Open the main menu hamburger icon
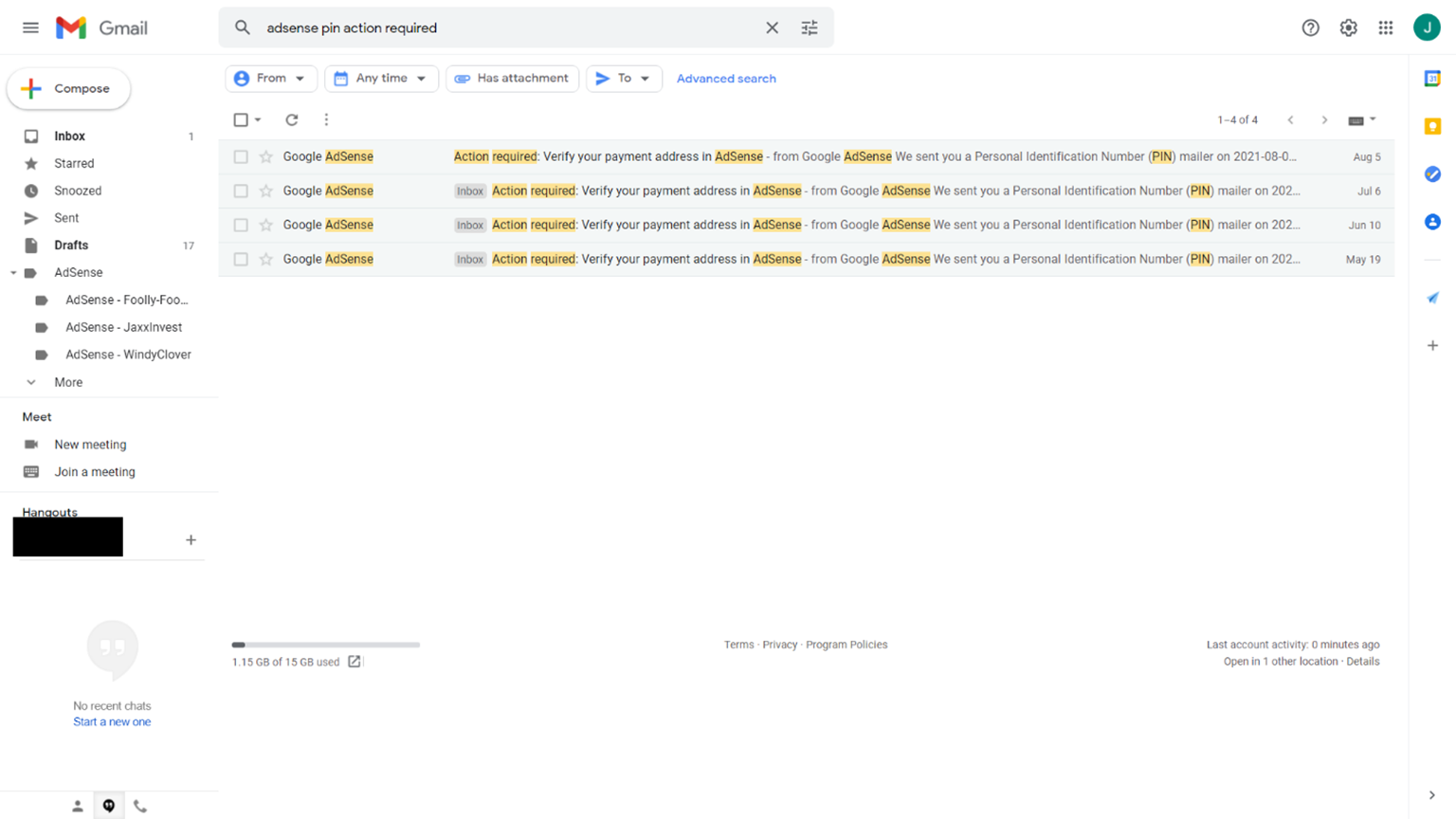This screenshot has width=1456, height=819. pyautogui.click(x=30, y=27)
